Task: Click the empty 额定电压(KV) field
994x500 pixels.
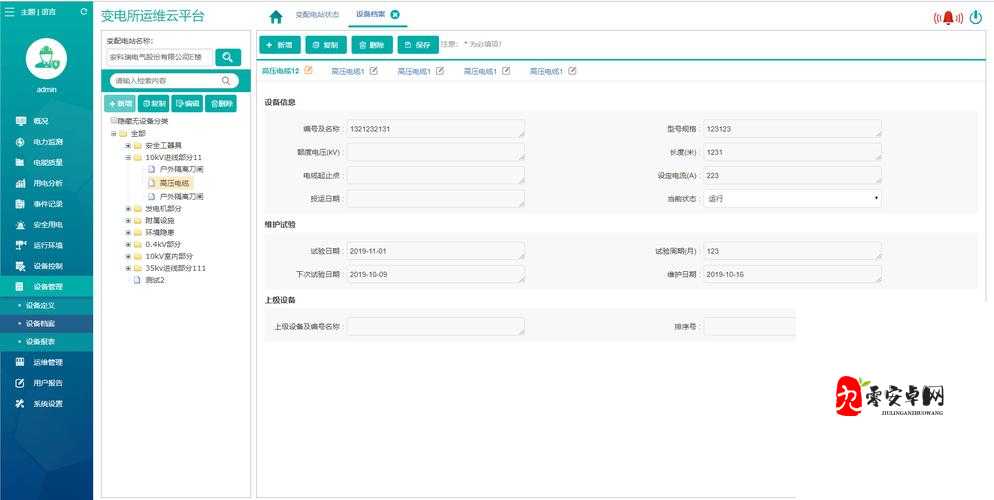Action: point(436,152)
